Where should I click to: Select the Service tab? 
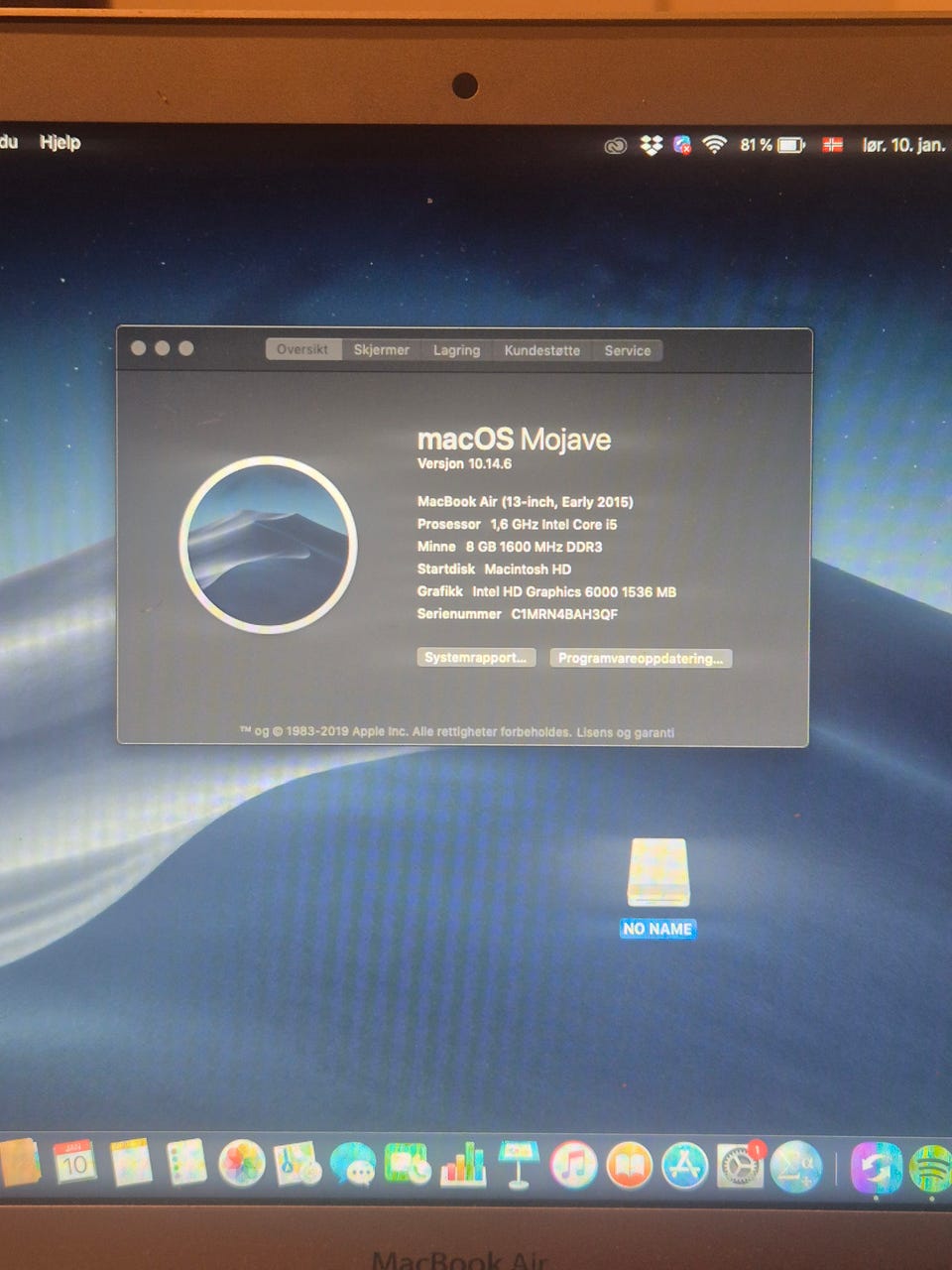[628, 350]
